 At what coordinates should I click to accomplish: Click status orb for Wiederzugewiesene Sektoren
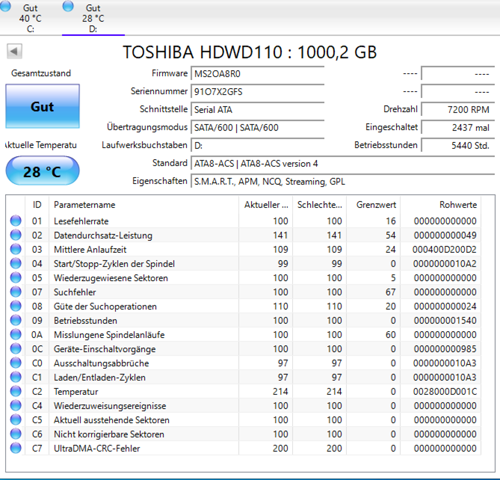tap(16, 277)
